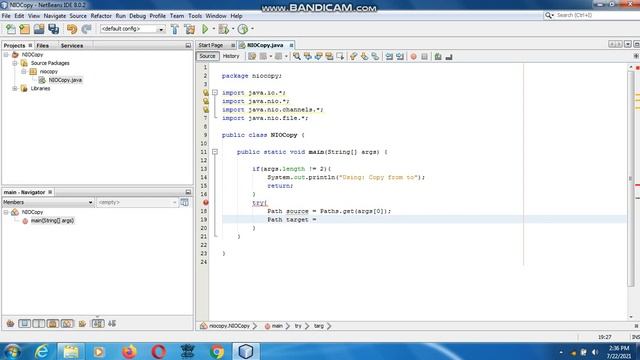Click the Source view button
640x360 pixels.
point(207,56)
